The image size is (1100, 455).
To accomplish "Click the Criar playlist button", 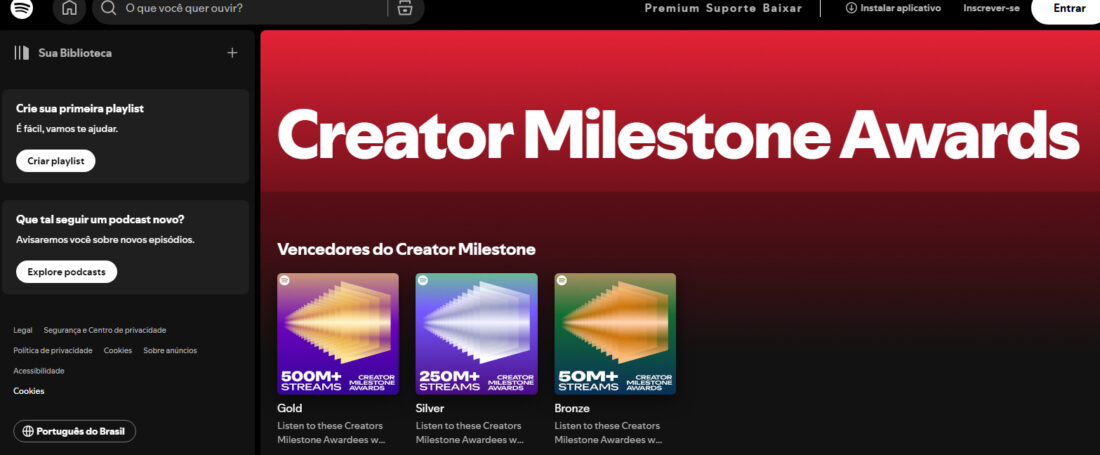I will point(55,161).
